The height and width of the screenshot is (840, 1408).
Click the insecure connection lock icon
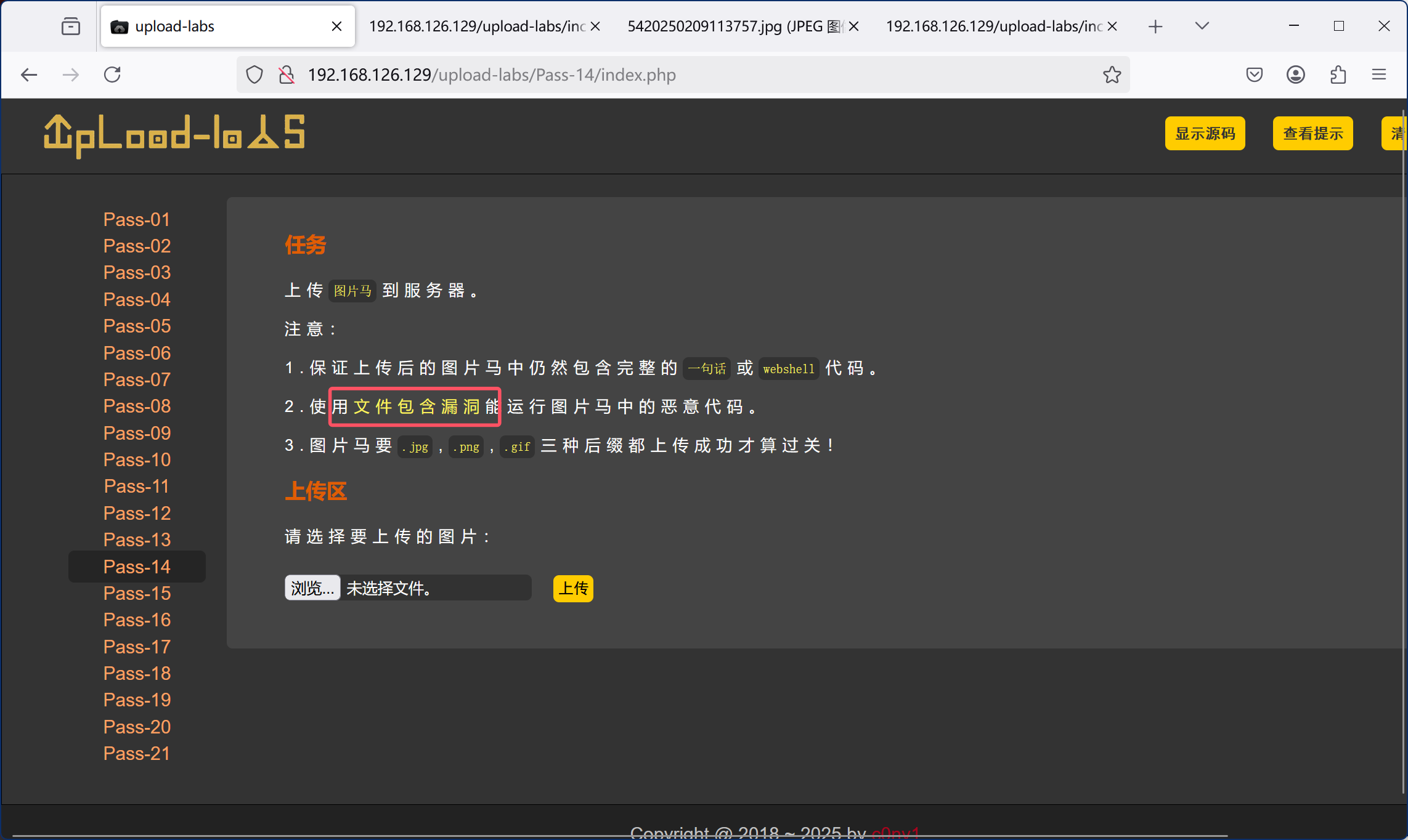[287, 75]
